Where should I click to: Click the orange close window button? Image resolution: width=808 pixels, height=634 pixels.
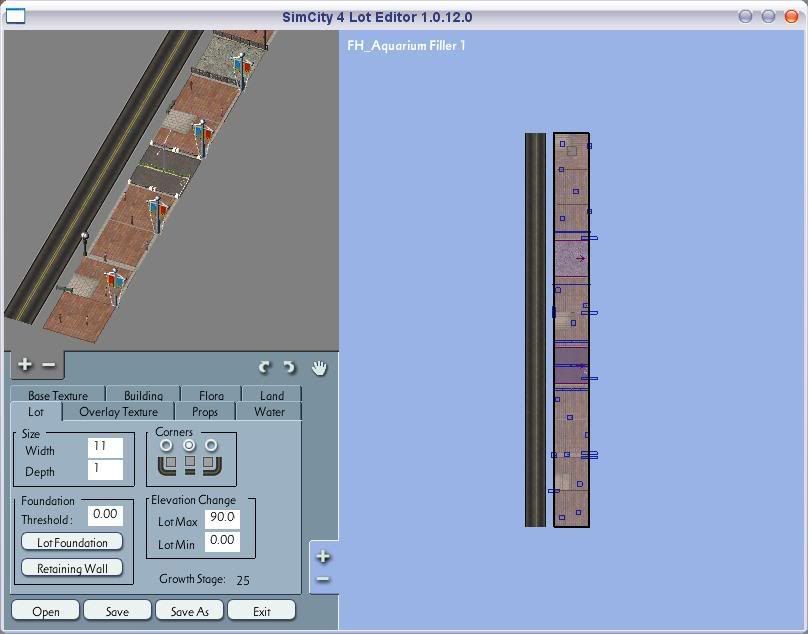[x=790, y=16]
